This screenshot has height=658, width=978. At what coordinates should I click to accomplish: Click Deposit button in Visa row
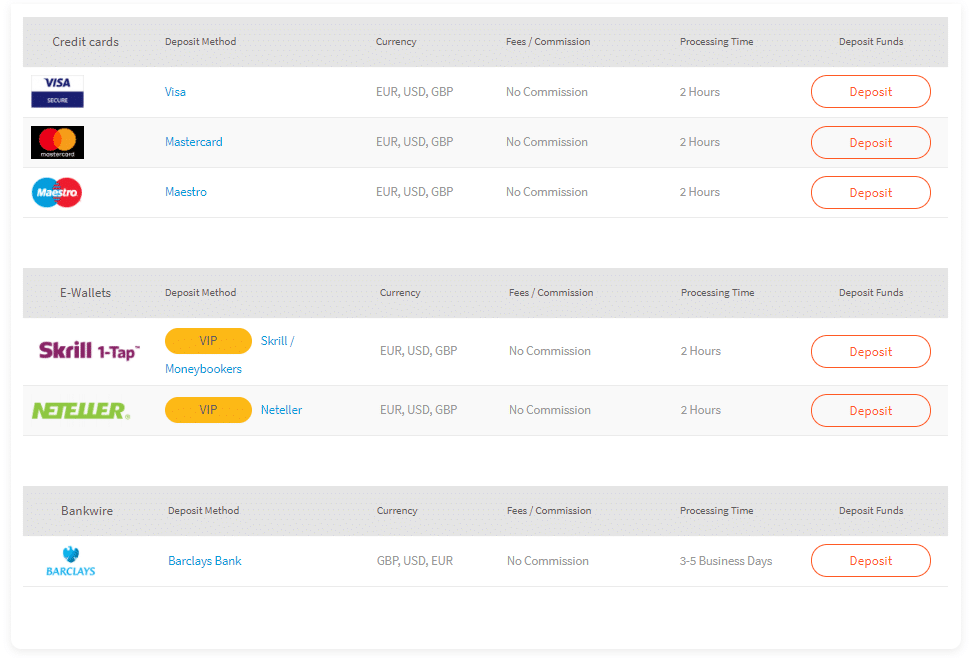871,92
